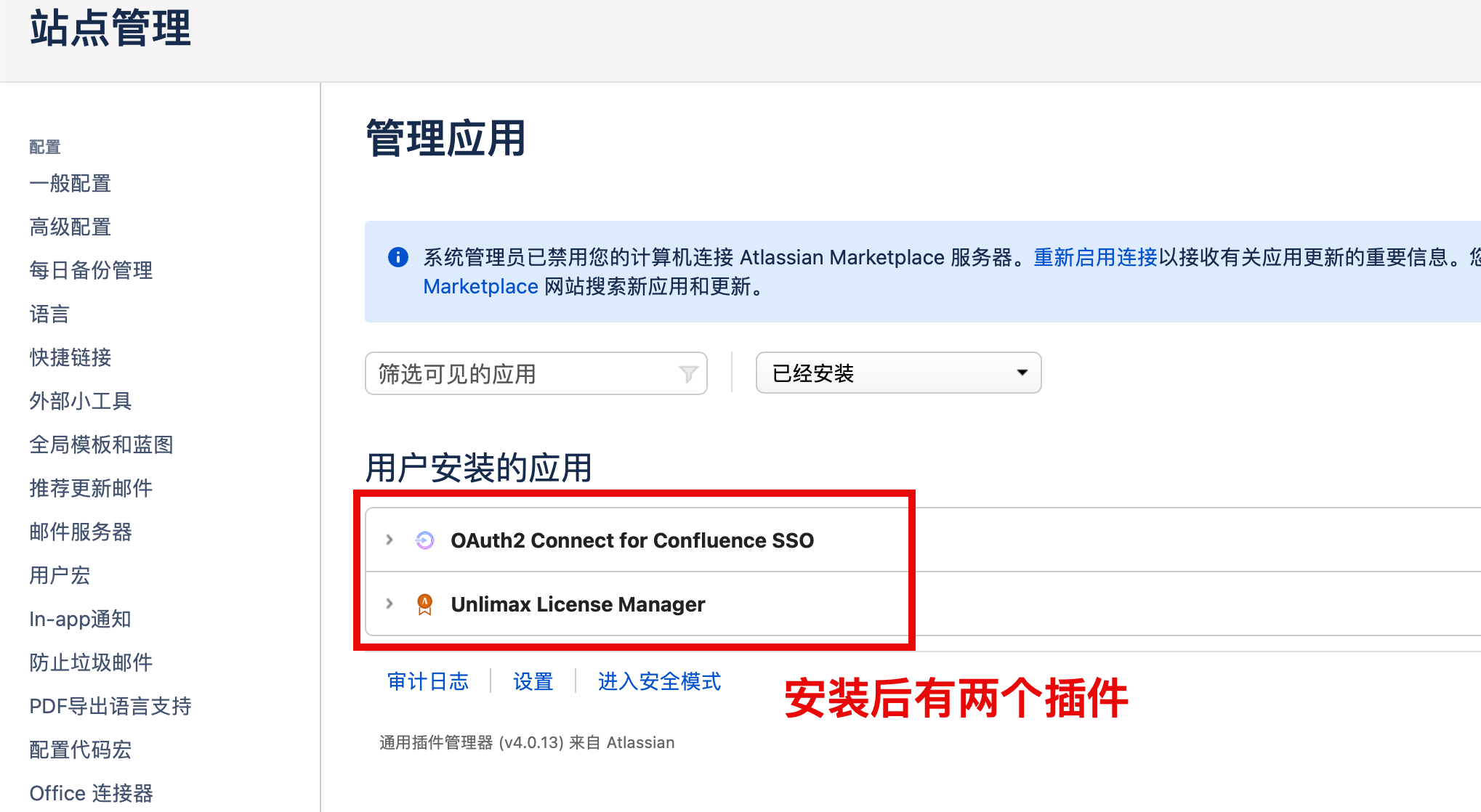Expand Unlimax License Manager row
This screenshot has width=1481, height=812.
point(390,604)
